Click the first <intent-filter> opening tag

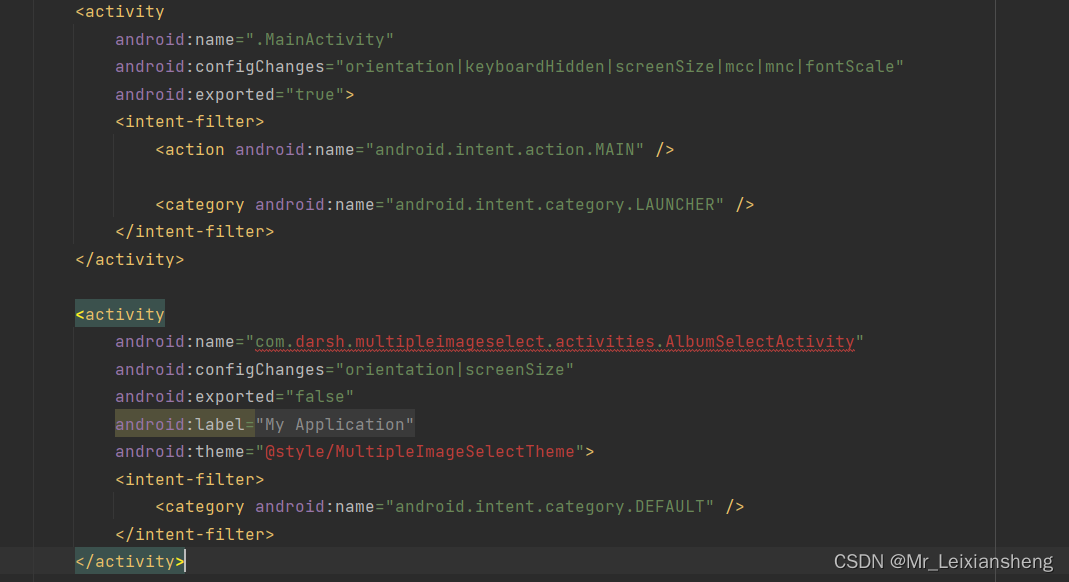pyautogui.click(x=189, y=121)
